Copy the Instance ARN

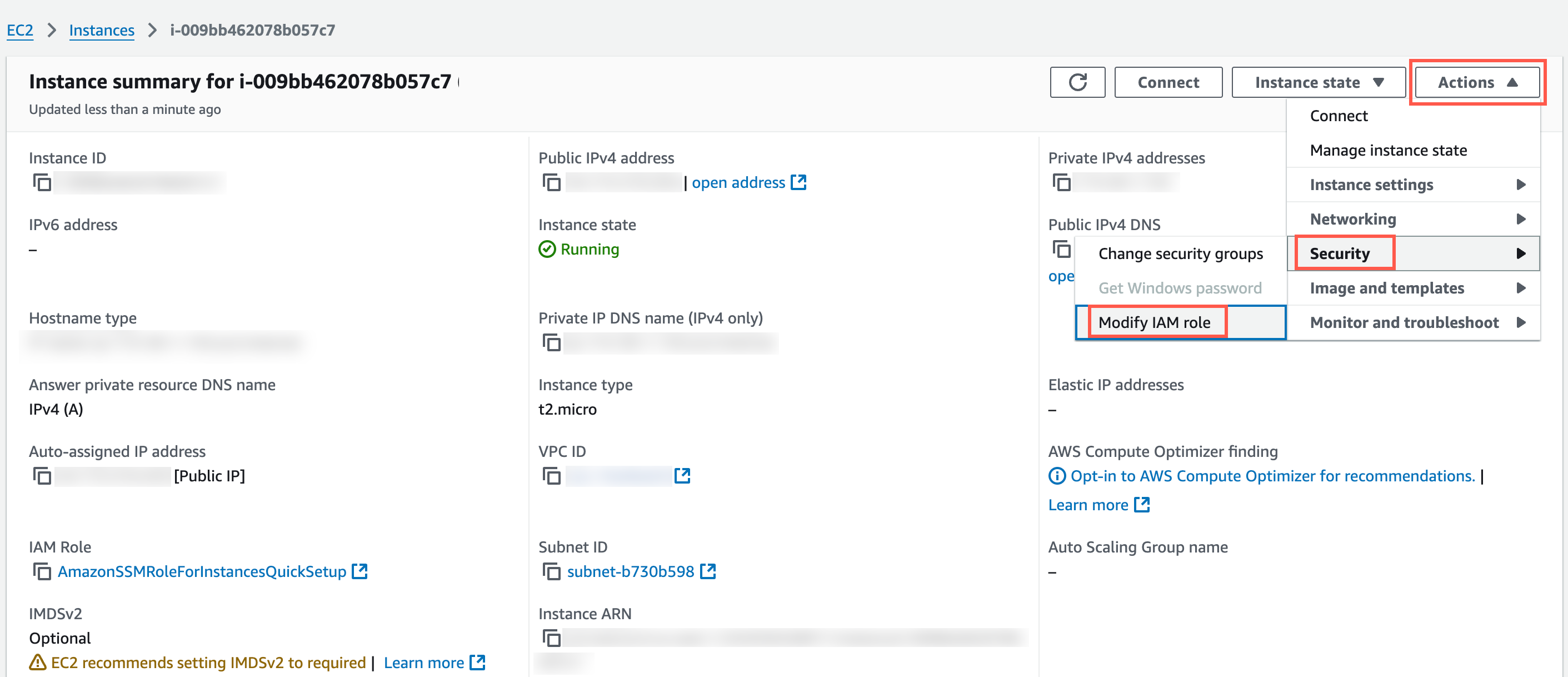click(552, 638)
